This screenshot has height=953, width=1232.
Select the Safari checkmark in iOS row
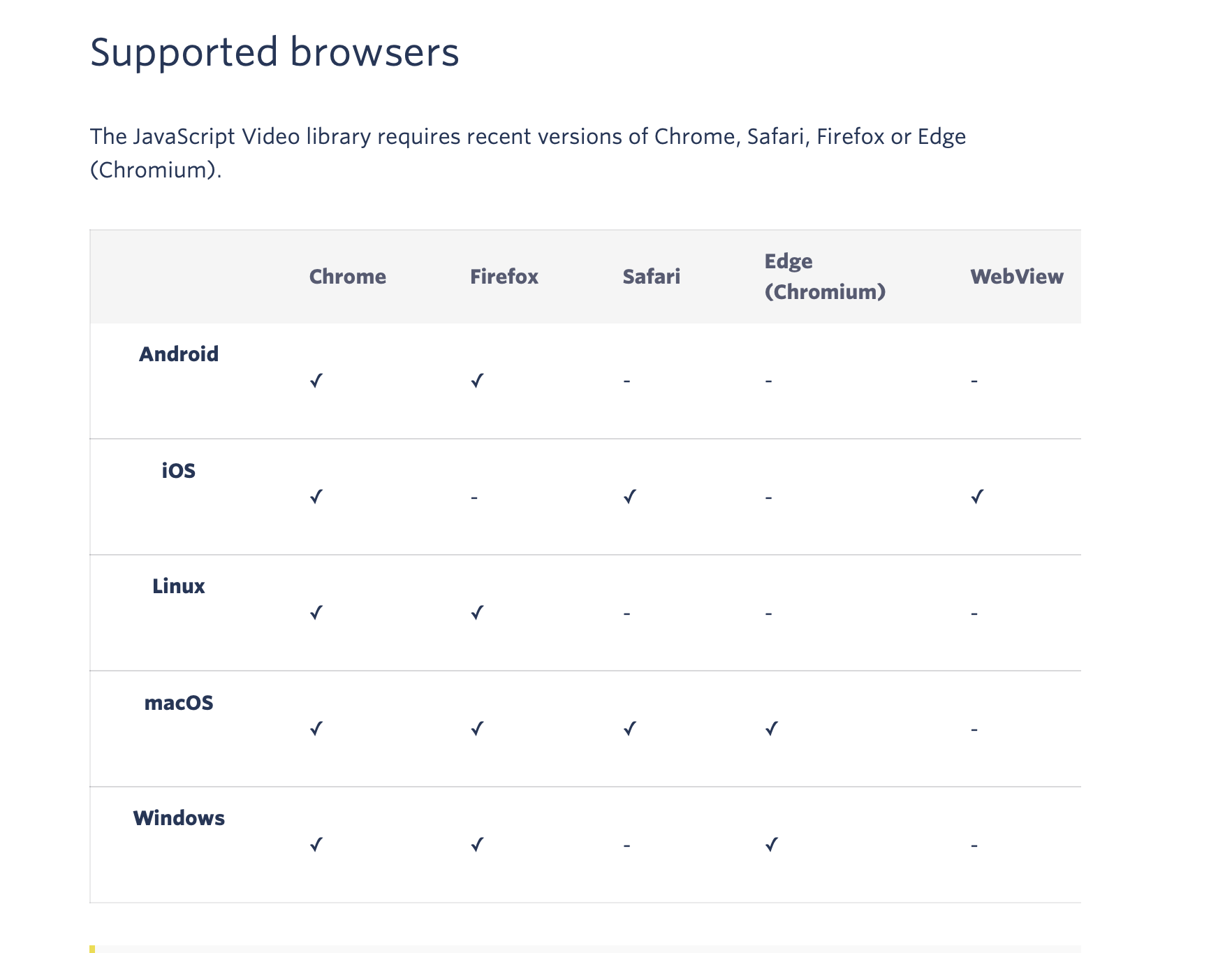click(x=629, y=497)
